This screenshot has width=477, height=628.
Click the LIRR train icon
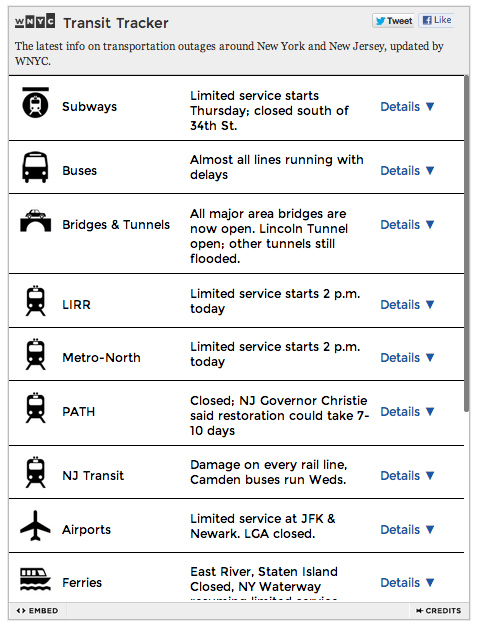click(x=36, y=301)
